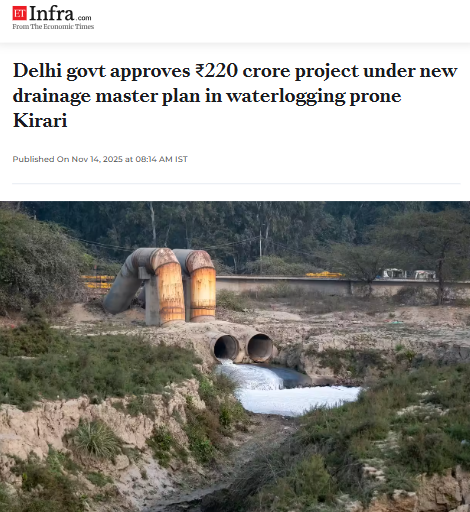Click the '₹220 crore' text in the headline
This screenshot has height=512, width=470.
pos(243,71)
